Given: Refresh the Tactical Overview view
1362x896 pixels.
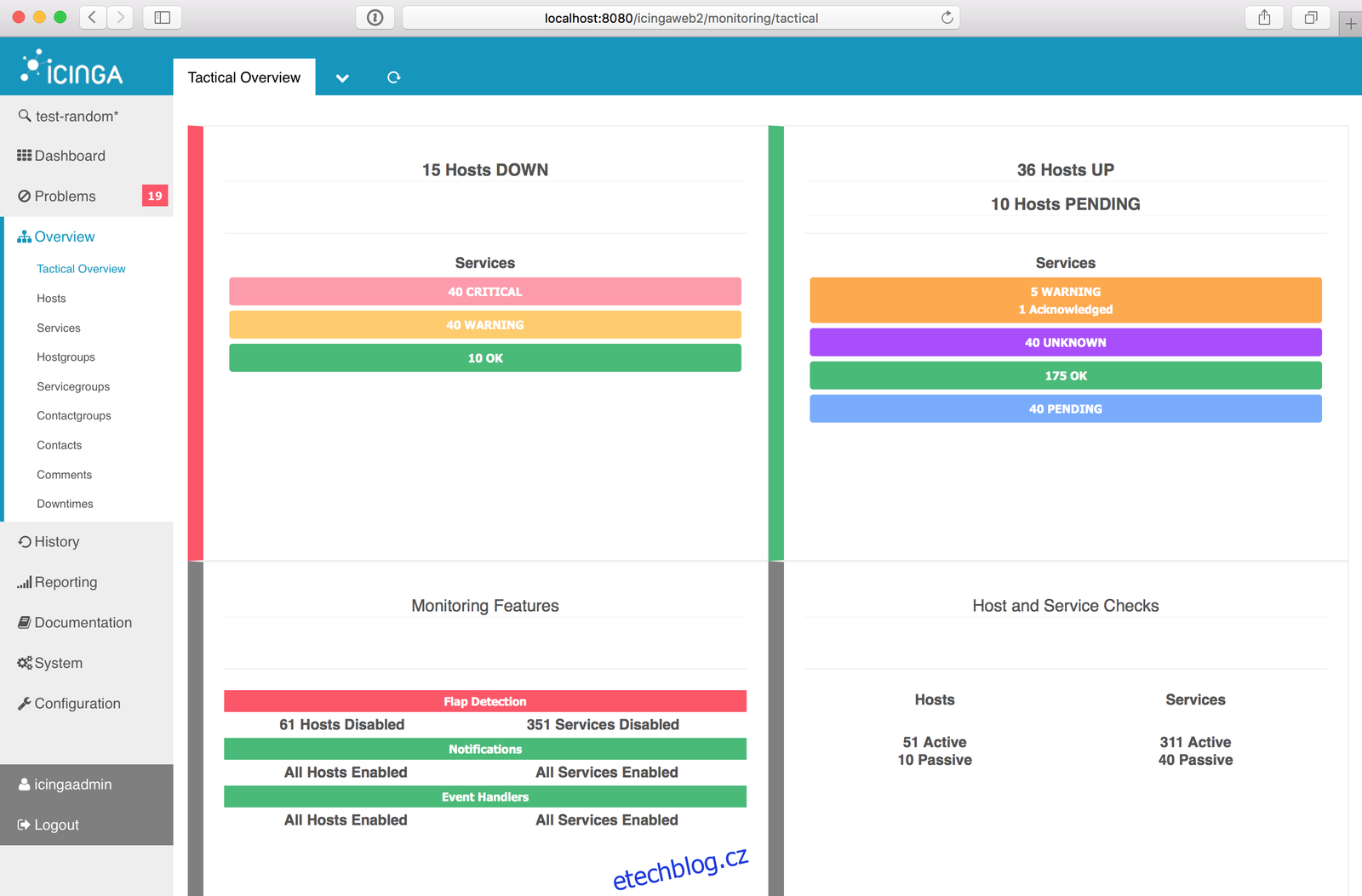Looking at the screenshot, I should point(393,77).
